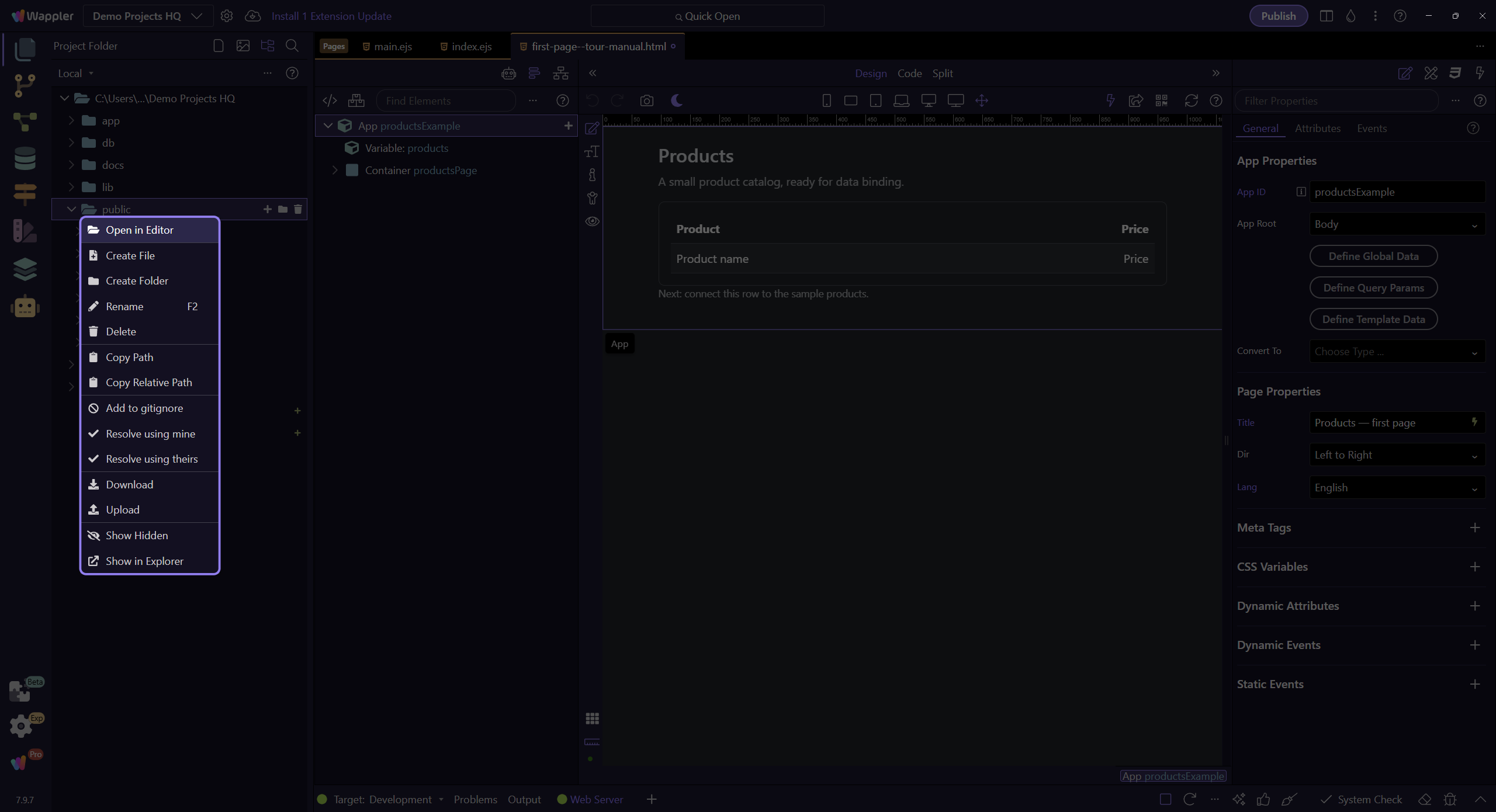This screenshot has height=812, width=1496.
Task: Click the refresh icon in design toolbar
Action: pyautogui.click(x=1191, y=100)
